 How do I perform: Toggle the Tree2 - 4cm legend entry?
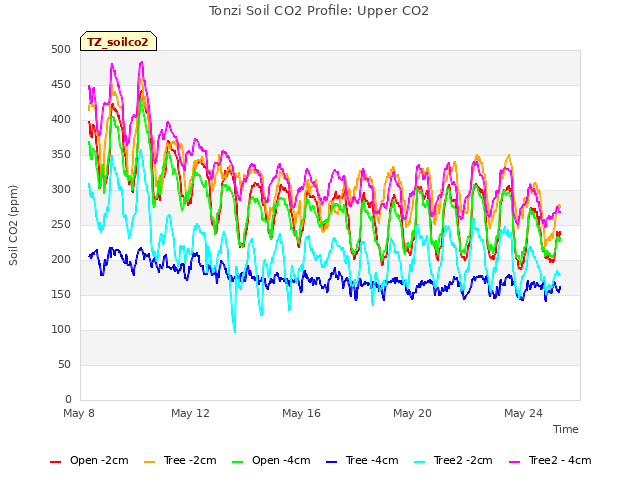pyautogui.click(x=550, y=460)
